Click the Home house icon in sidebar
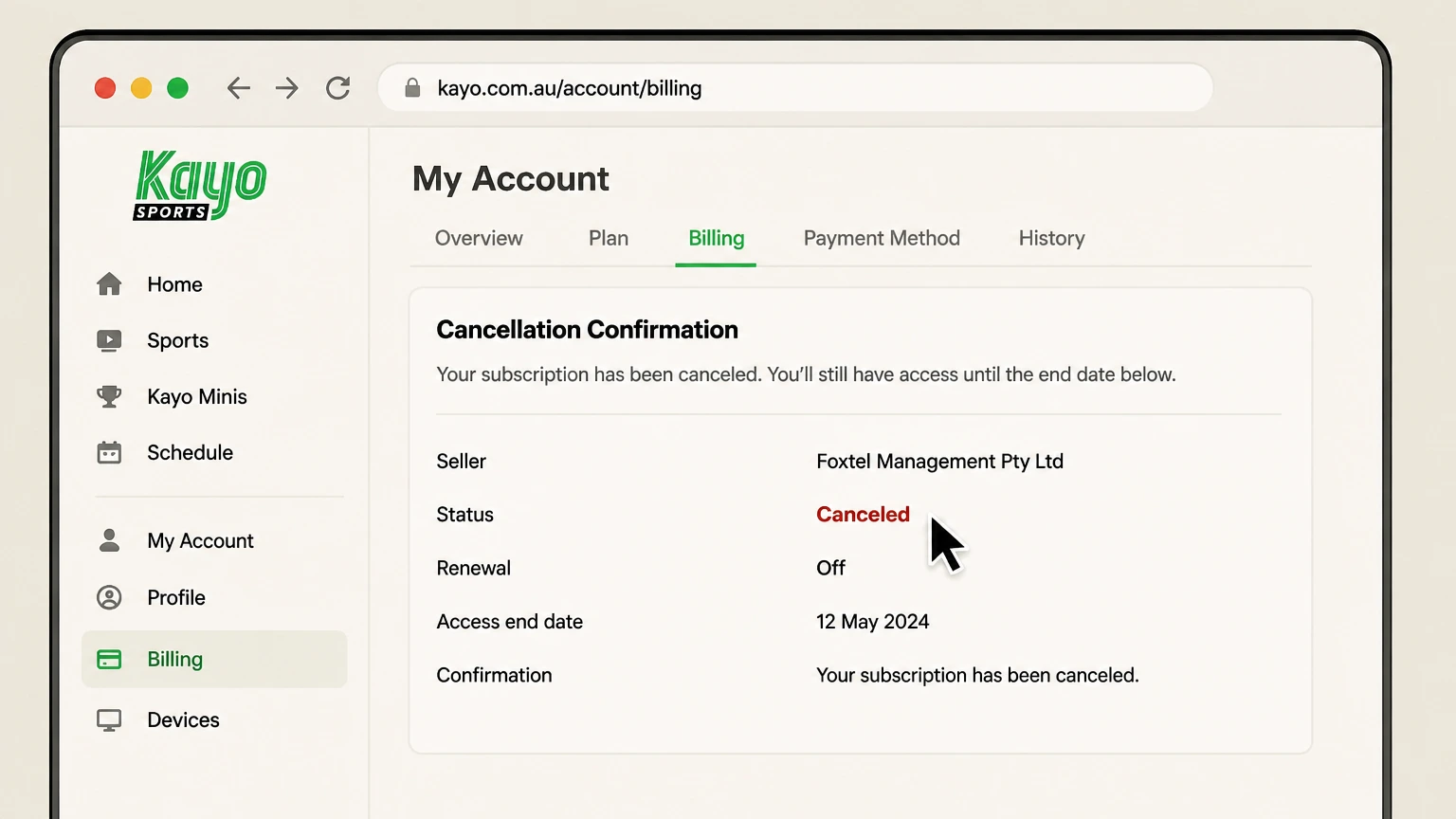The width and height of the screenshot is (1456, 819). (x=109, y=284)
